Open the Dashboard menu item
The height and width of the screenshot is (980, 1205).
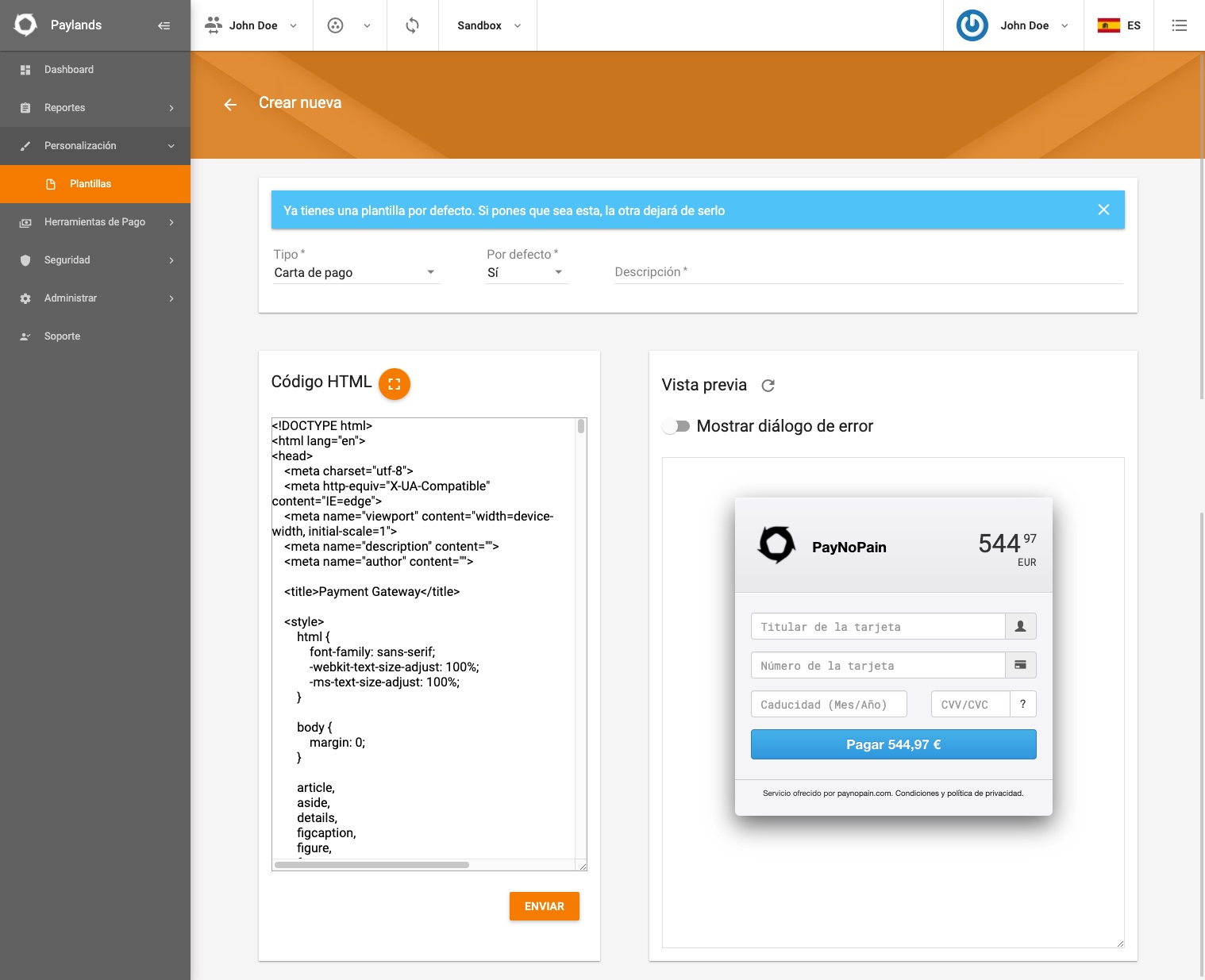[95, 70]
